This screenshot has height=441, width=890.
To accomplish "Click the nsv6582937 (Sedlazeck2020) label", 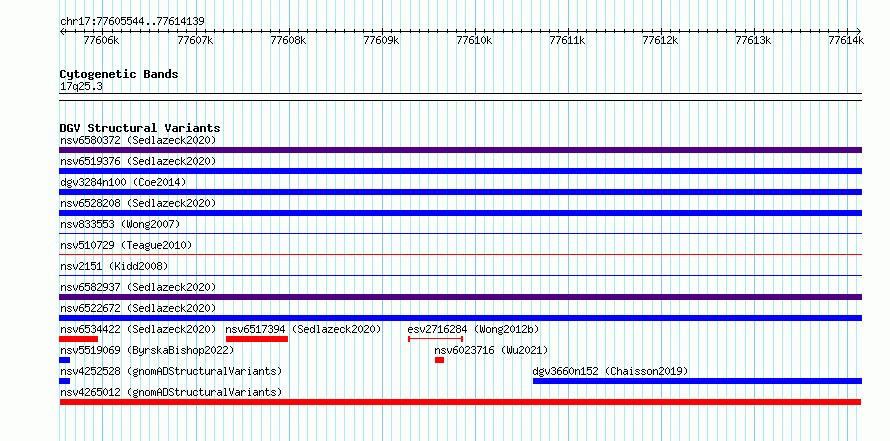I will click(138, 287).
